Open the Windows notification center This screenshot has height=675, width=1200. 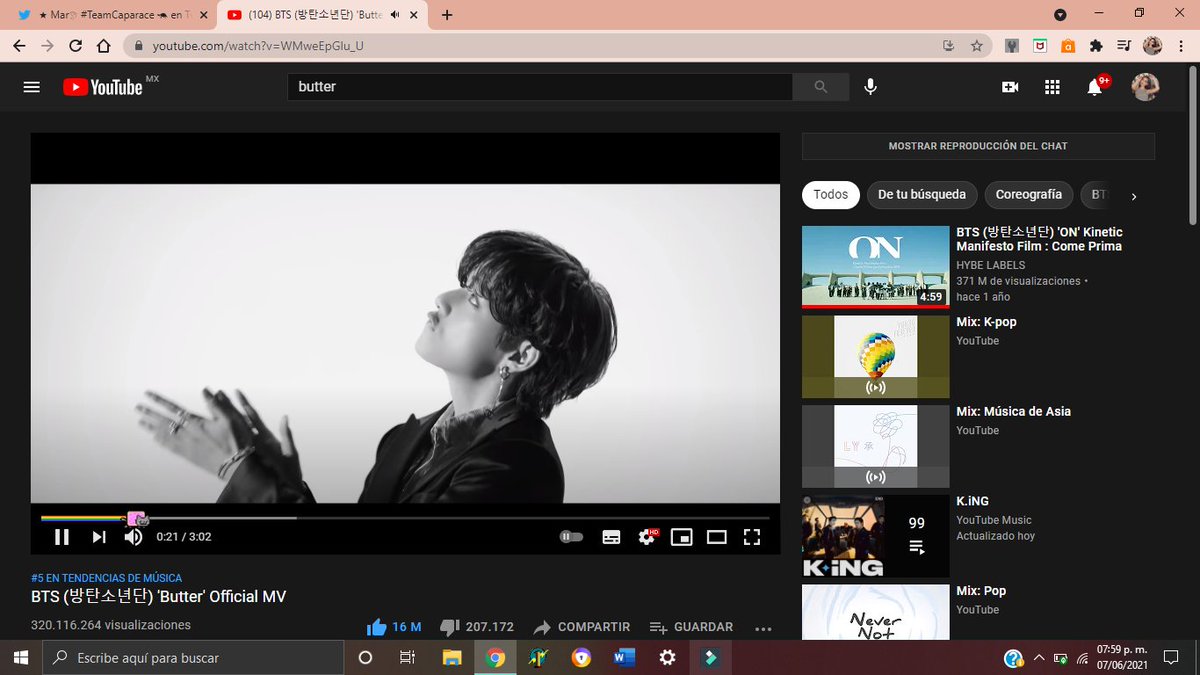pos(1171,658)
